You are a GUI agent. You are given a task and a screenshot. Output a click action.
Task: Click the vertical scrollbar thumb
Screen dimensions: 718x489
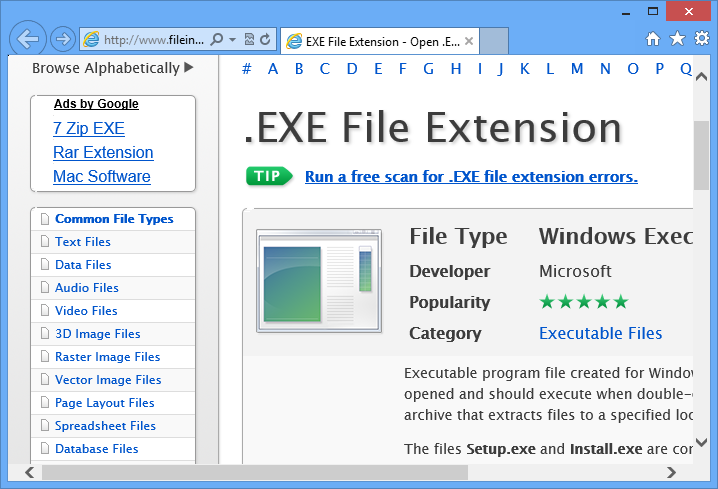[x=702, y=155]
